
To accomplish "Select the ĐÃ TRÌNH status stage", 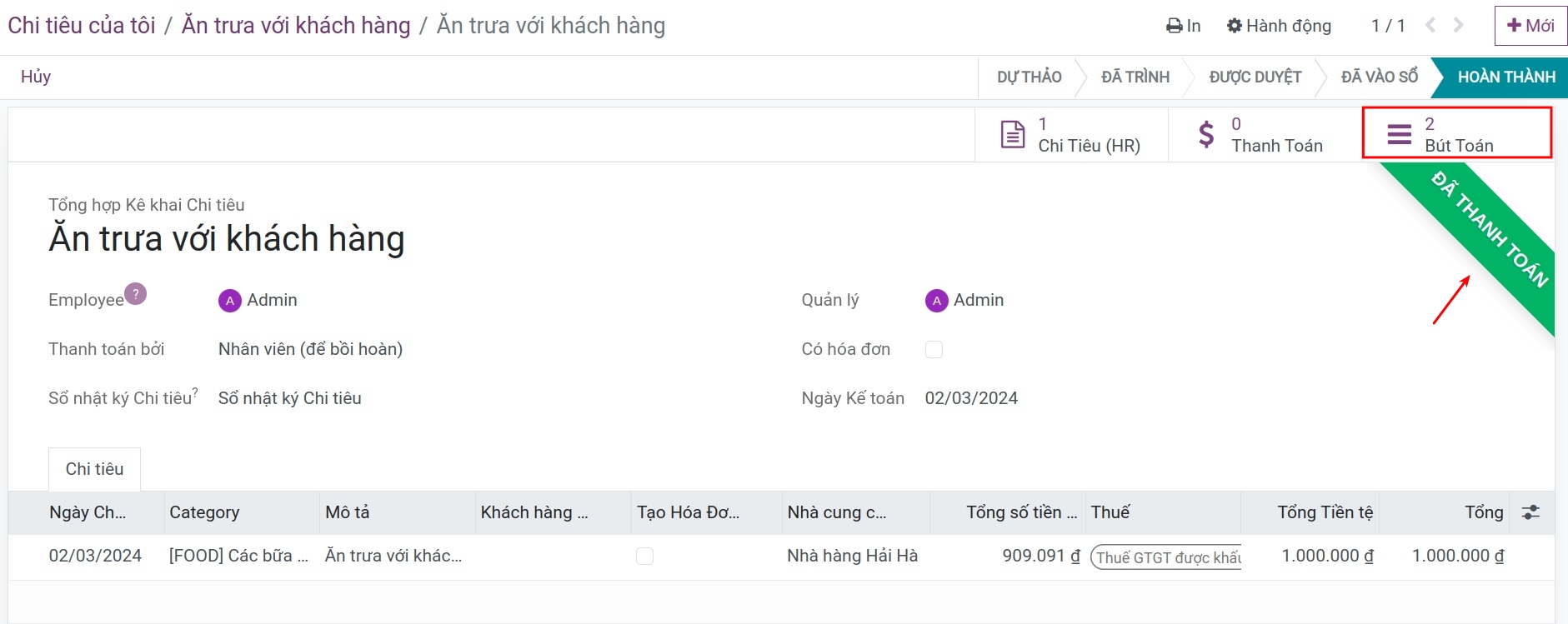I will coord(1135,77).
